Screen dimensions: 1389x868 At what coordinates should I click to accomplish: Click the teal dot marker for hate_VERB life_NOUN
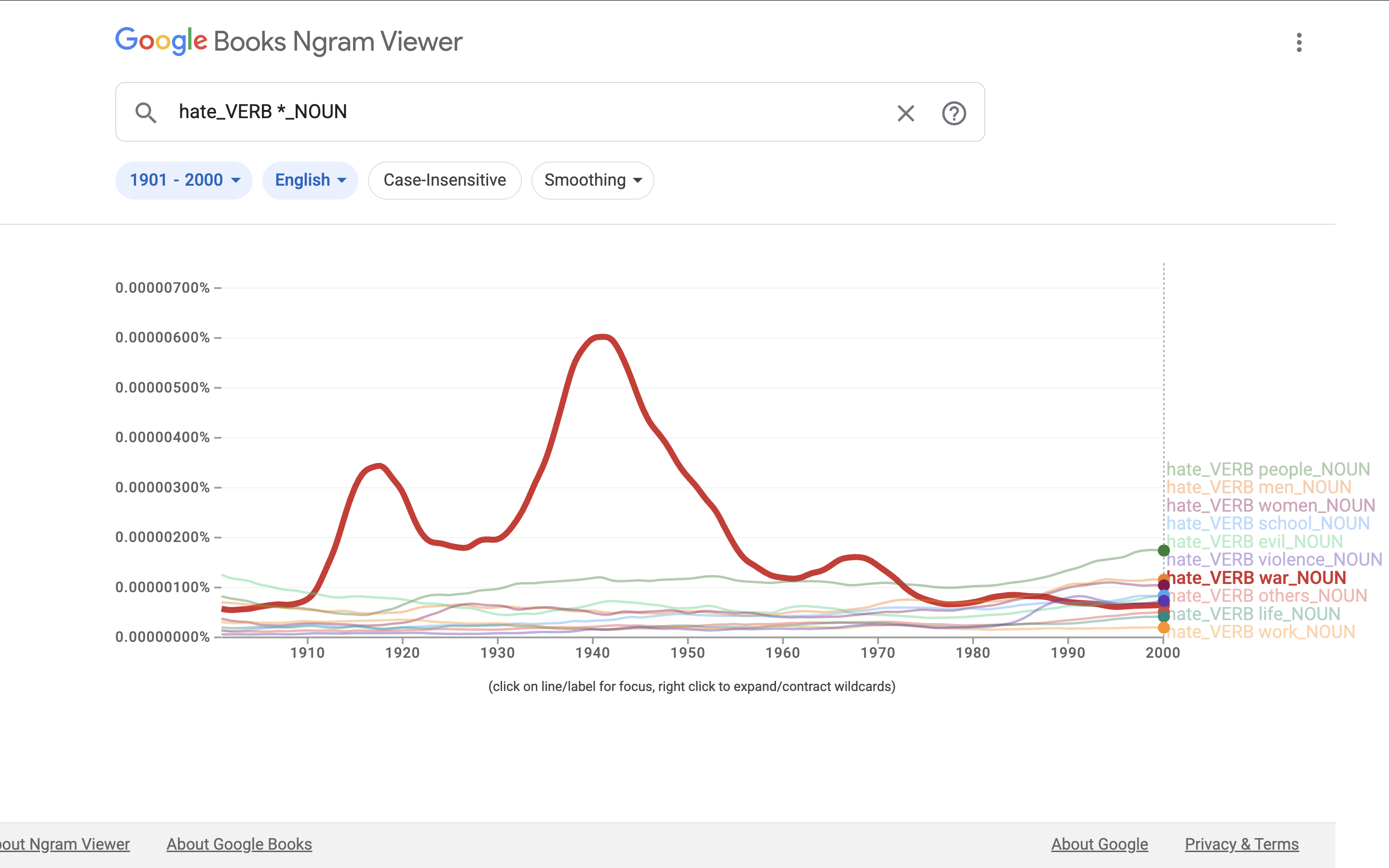(1164, 617)
